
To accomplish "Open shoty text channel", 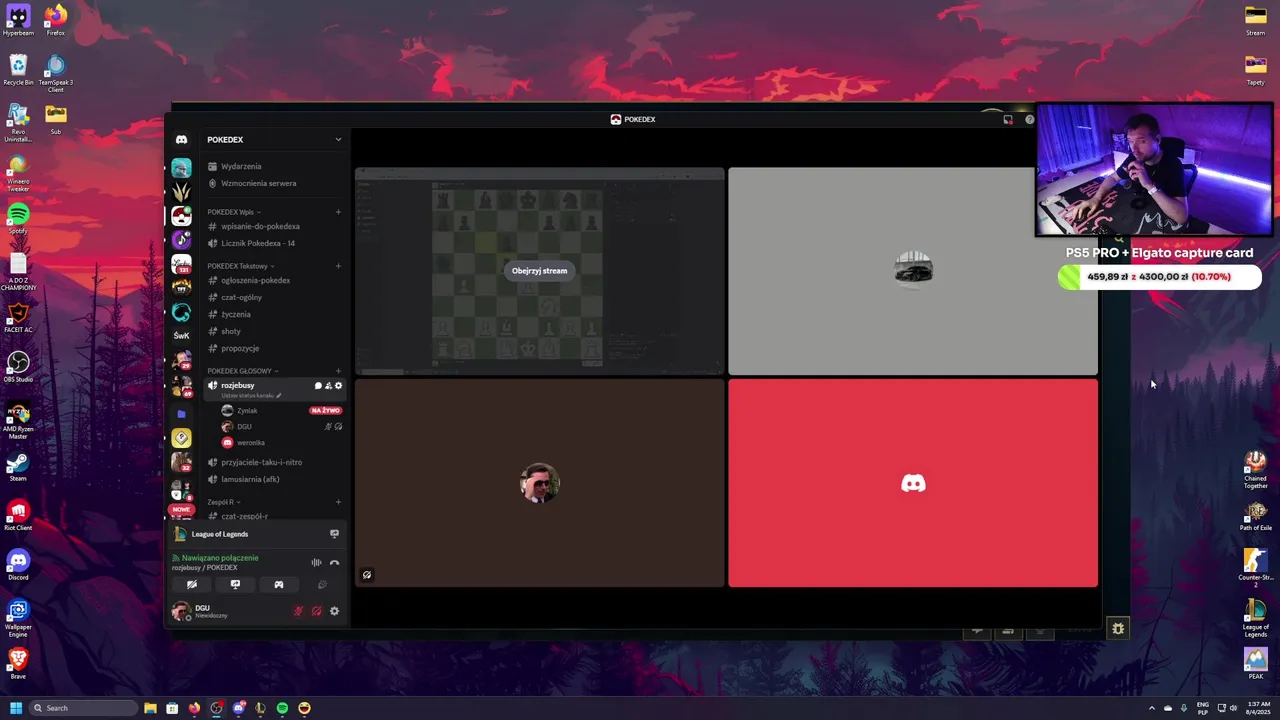I will (274, 331).
